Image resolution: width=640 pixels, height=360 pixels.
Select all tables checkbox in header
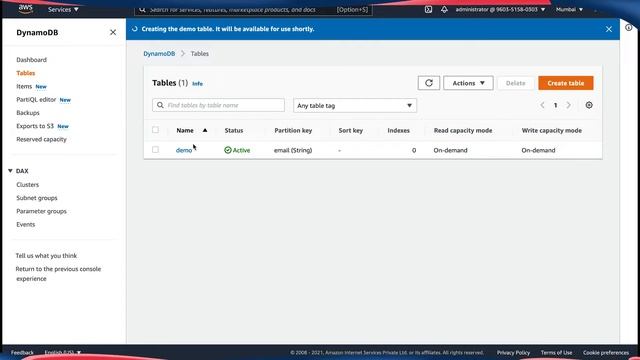coord(156,130)
